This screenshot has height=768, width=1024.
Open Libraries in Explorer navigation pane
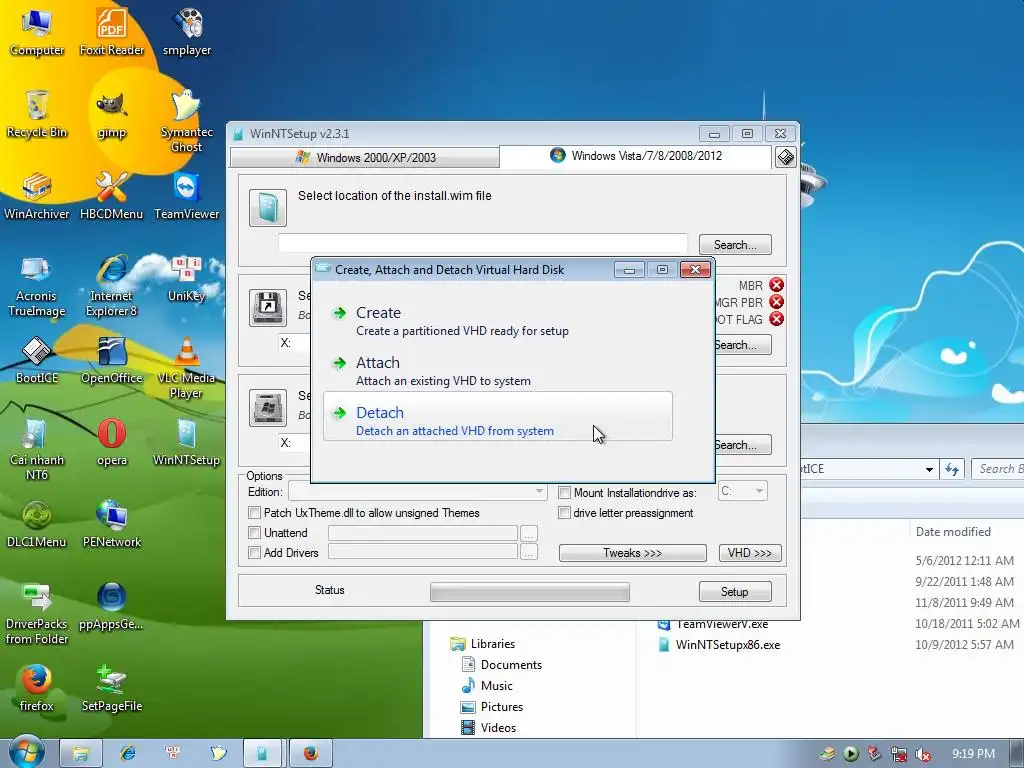point(483,644)
